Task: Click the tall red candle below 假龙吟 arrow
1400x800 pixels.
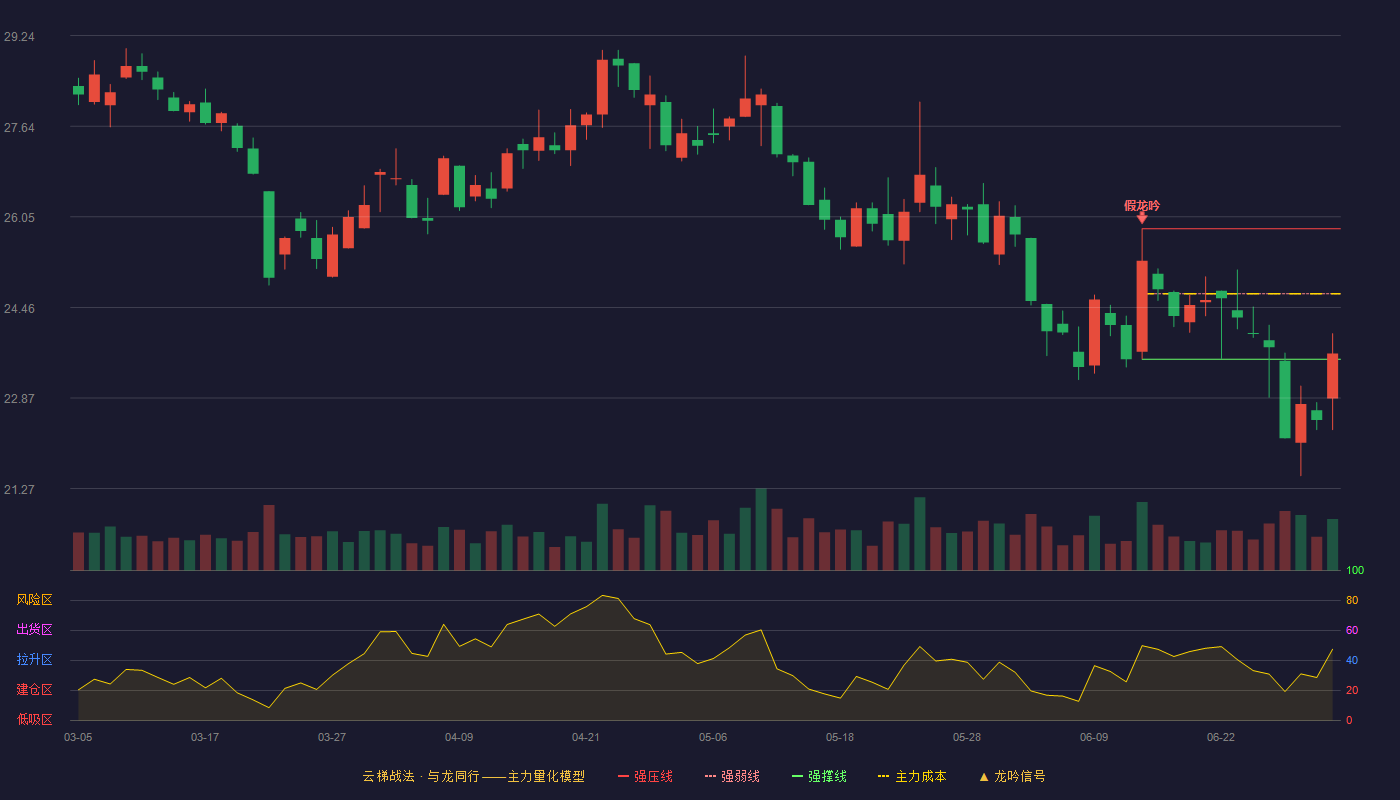Action: [x=1142, y=306]
